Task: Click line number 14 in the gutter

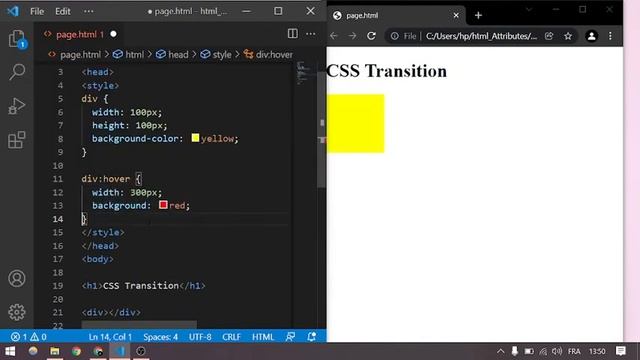Action: pyautogui.click(x=58, y=219)
